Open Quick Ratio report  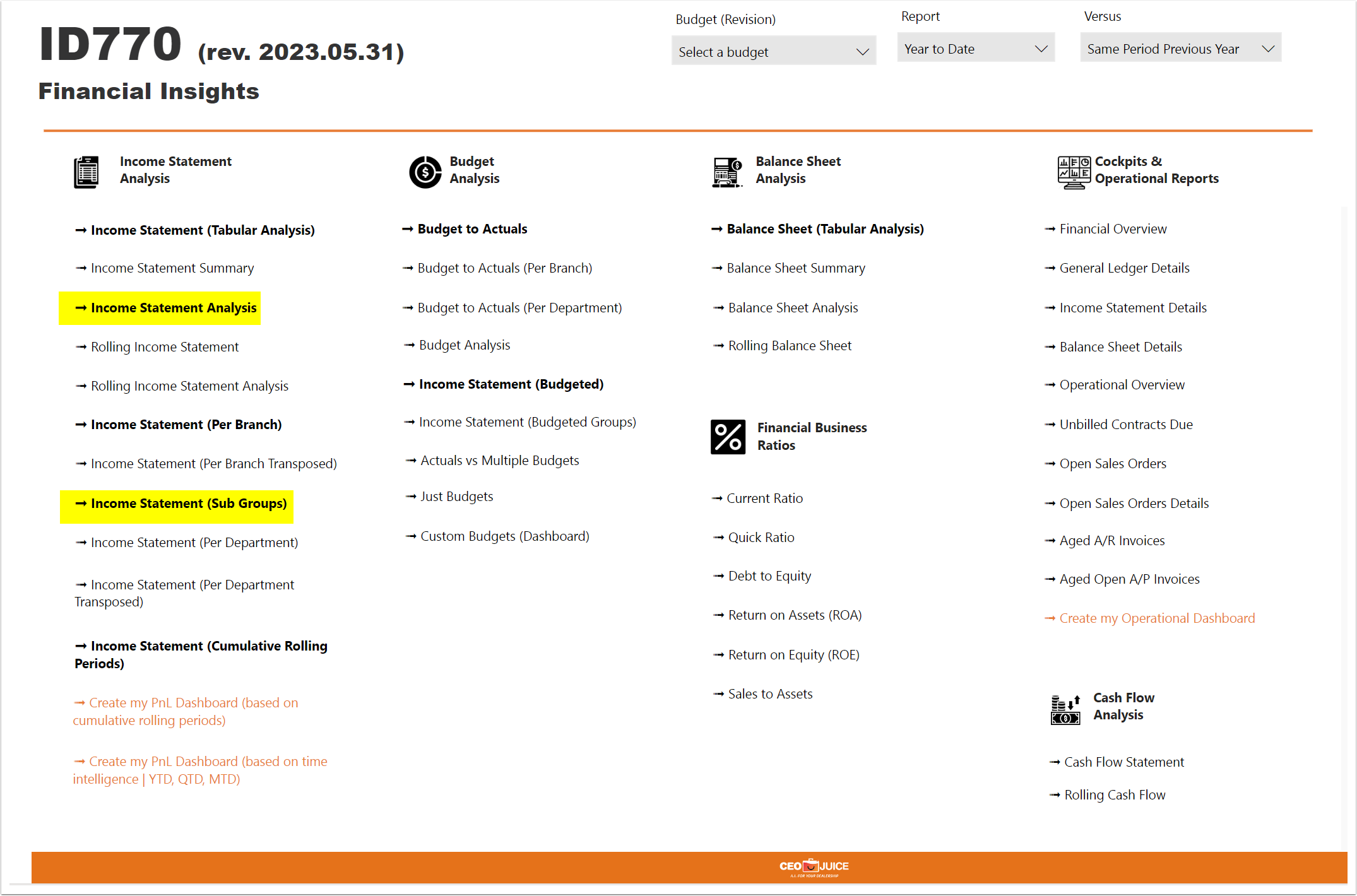754,538
